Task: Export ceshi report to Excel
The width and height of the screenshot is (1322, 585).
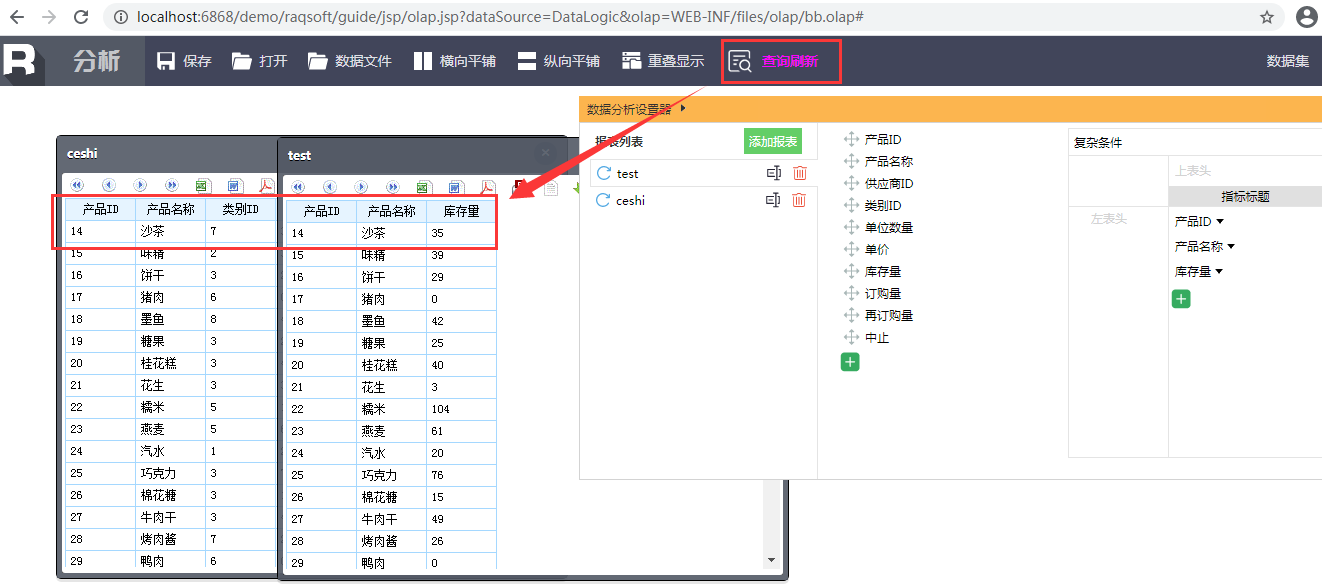Action: click(202, 185)
